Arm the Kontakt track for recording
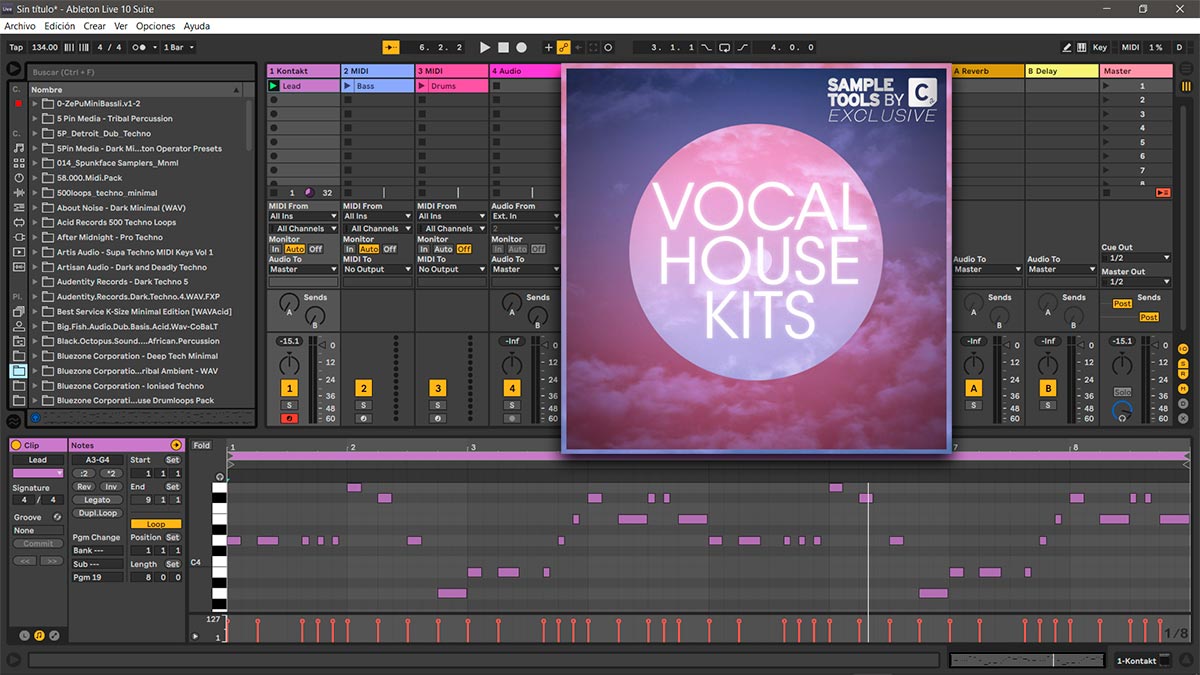This screenshot has height=675, width=1200. [290, 418]
